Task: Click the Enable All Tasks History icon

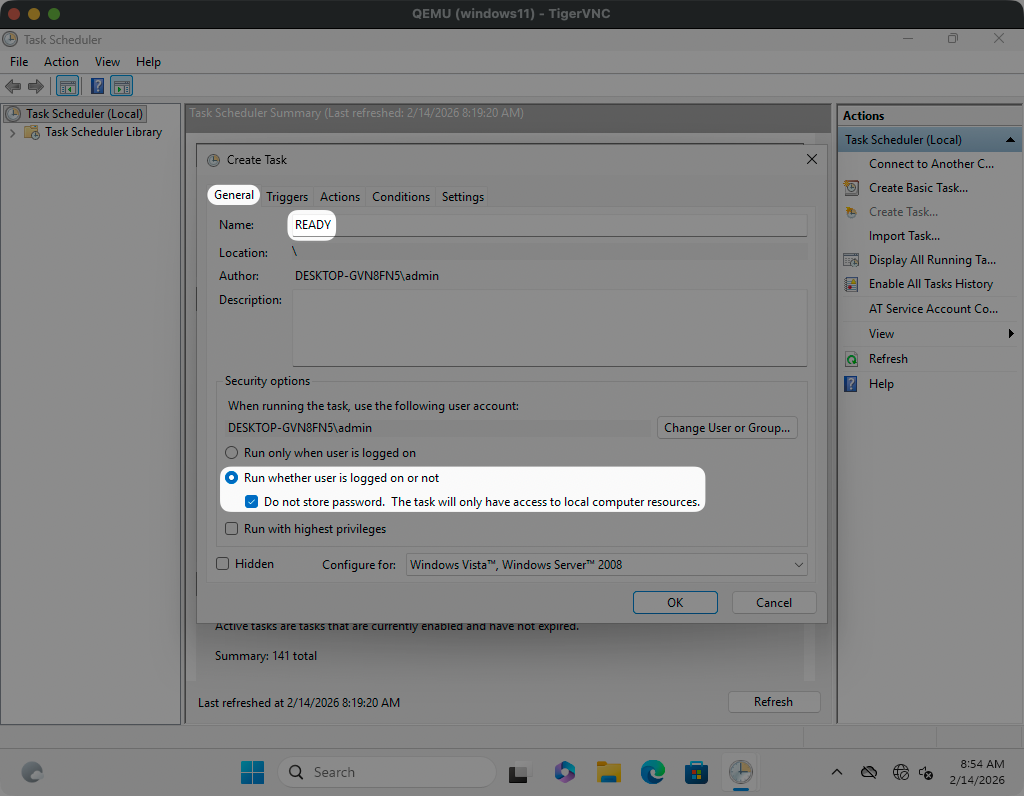Action: (851, 284)
